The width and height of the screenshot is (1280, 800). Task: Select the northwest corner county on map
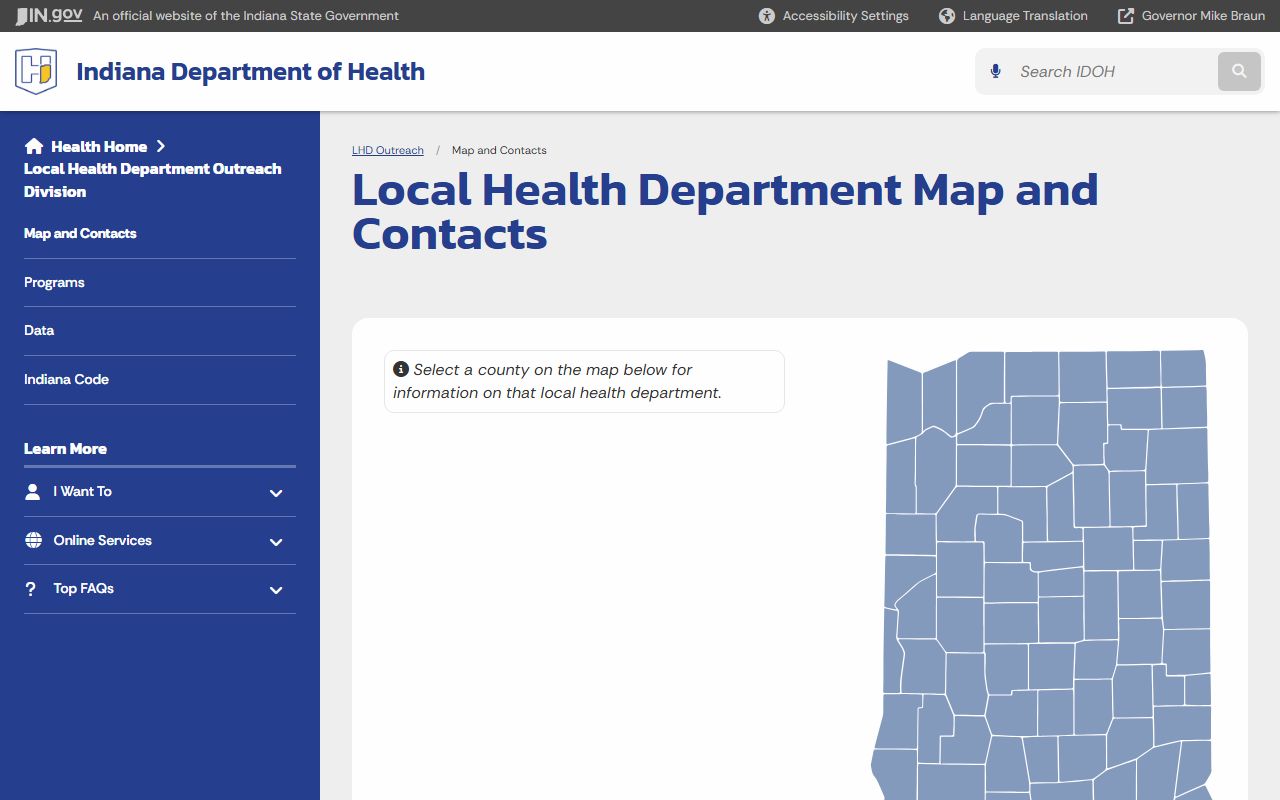click(x=903, y=402)
